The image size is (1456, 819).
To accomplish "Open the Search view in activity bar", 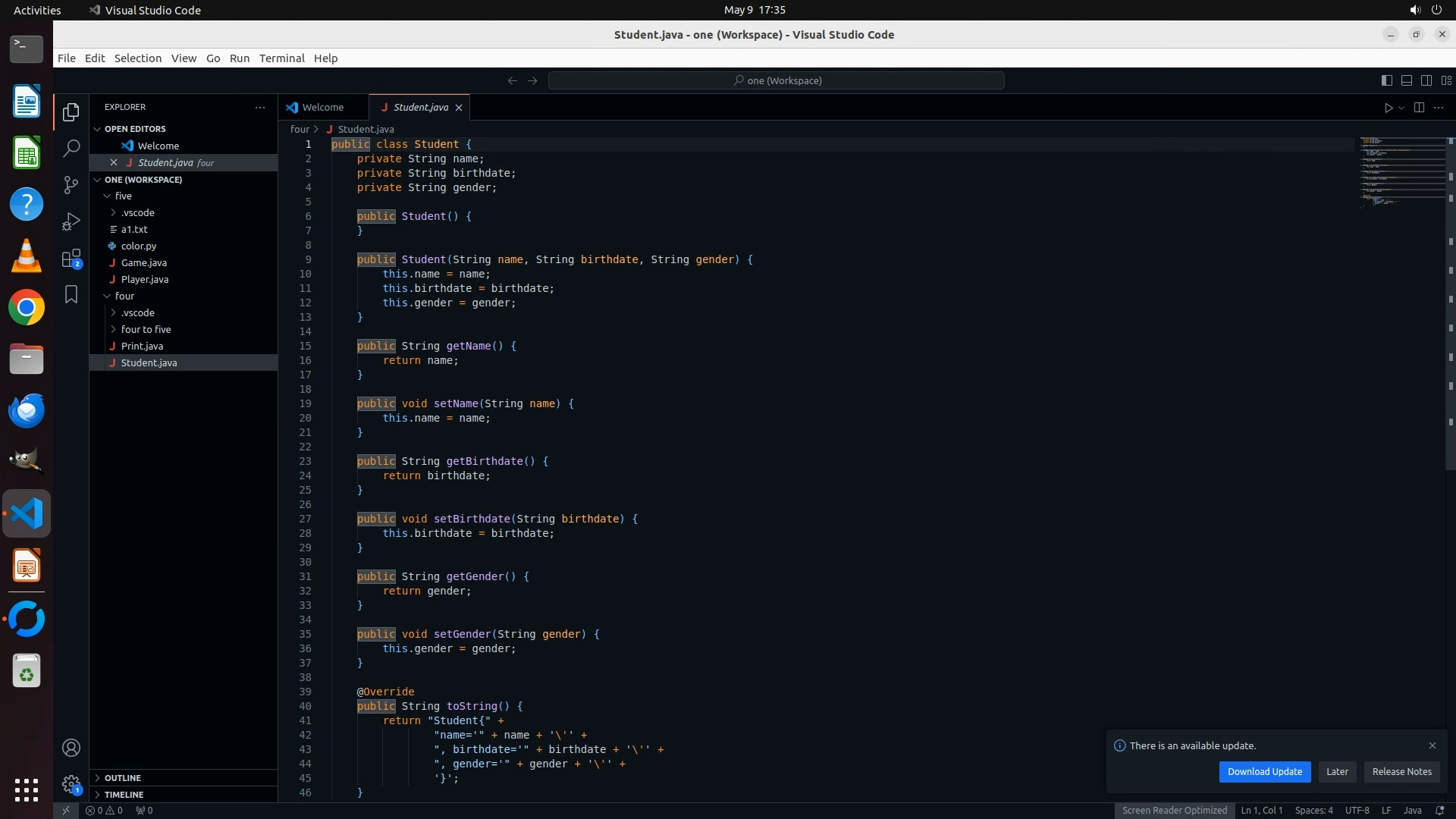I will (71, 148).
